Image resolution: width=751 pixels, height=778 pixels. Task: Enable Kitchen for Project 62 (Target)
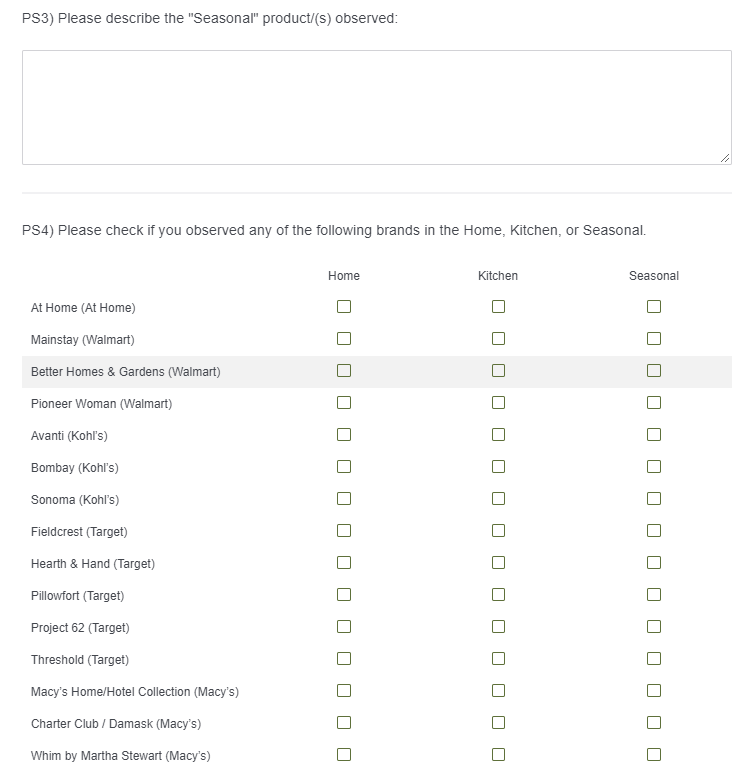tap(498, 627)
